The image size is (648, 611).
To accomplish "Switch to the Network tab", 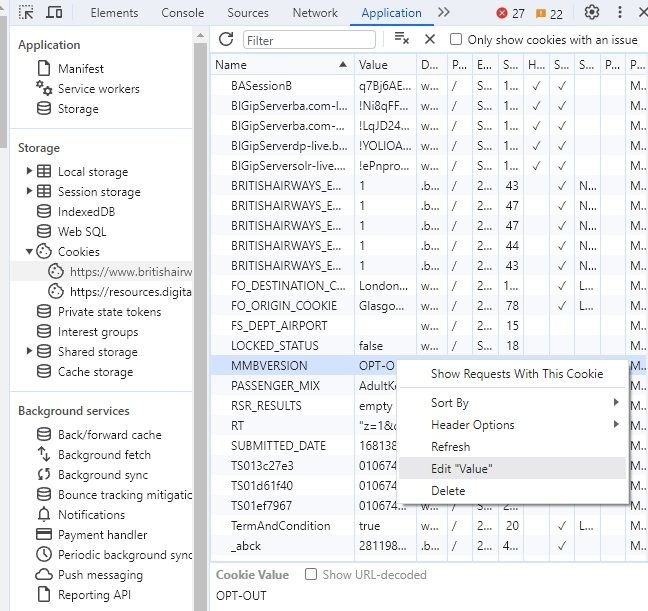I will pos(315,13).
